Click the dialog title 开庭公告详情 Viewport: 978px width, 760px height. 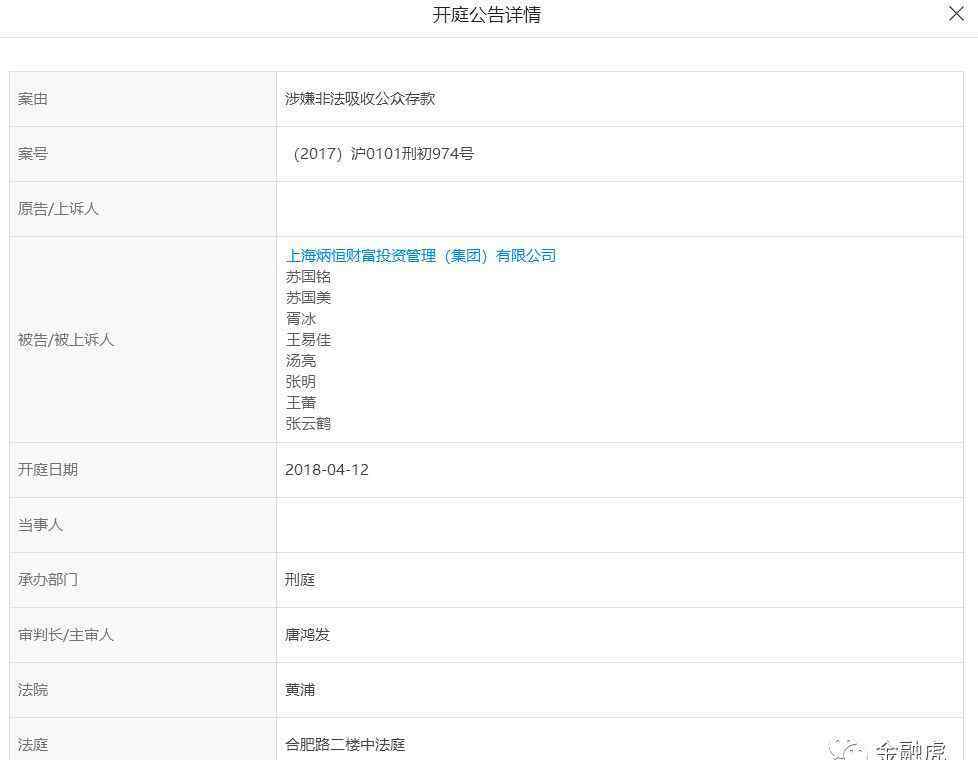pyautogui.click(x=487, y=14)
